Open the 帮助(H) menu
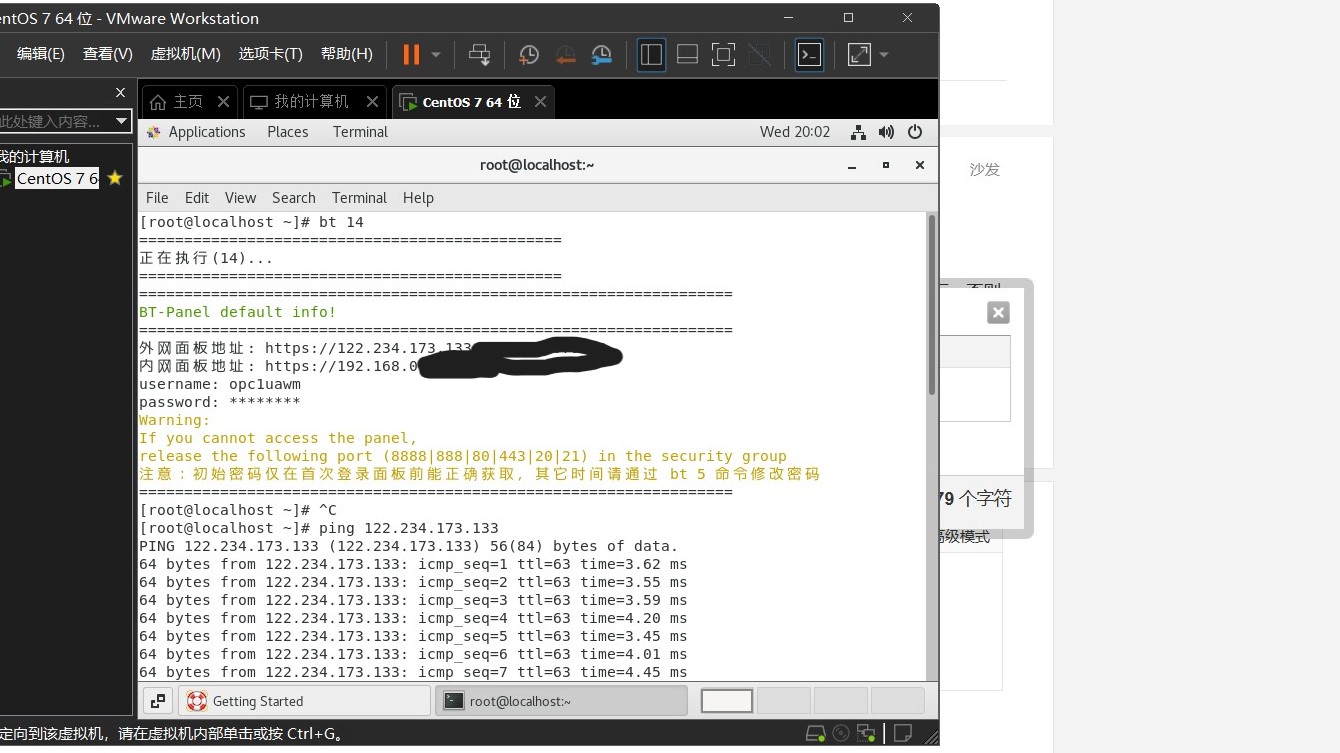 (347, 54)
